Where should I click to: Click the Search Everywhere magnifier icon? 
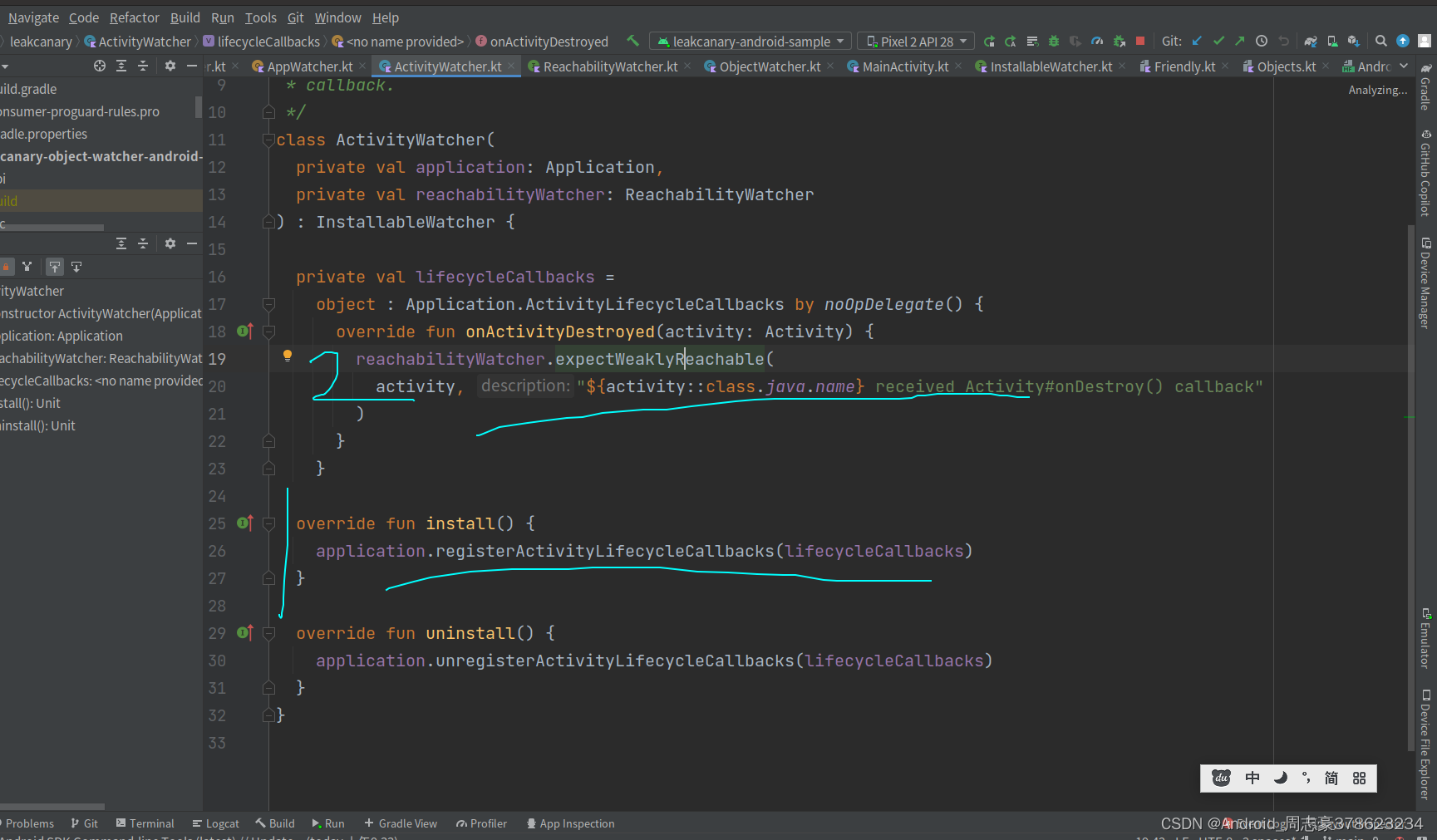pyautogui.click(x=1381, y=41)
